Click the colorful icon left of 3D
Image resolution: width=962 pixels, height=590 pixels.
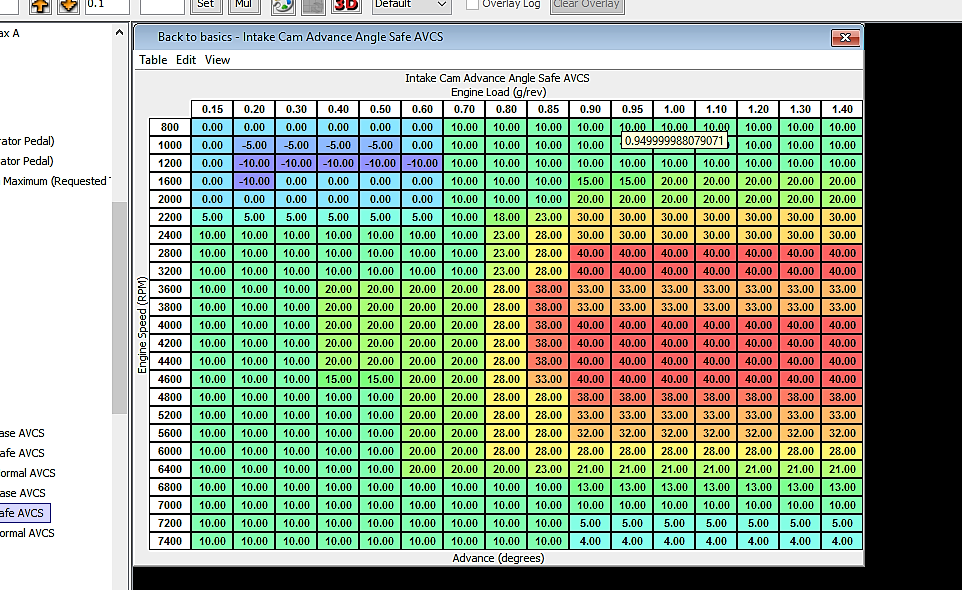coord(283,4)
